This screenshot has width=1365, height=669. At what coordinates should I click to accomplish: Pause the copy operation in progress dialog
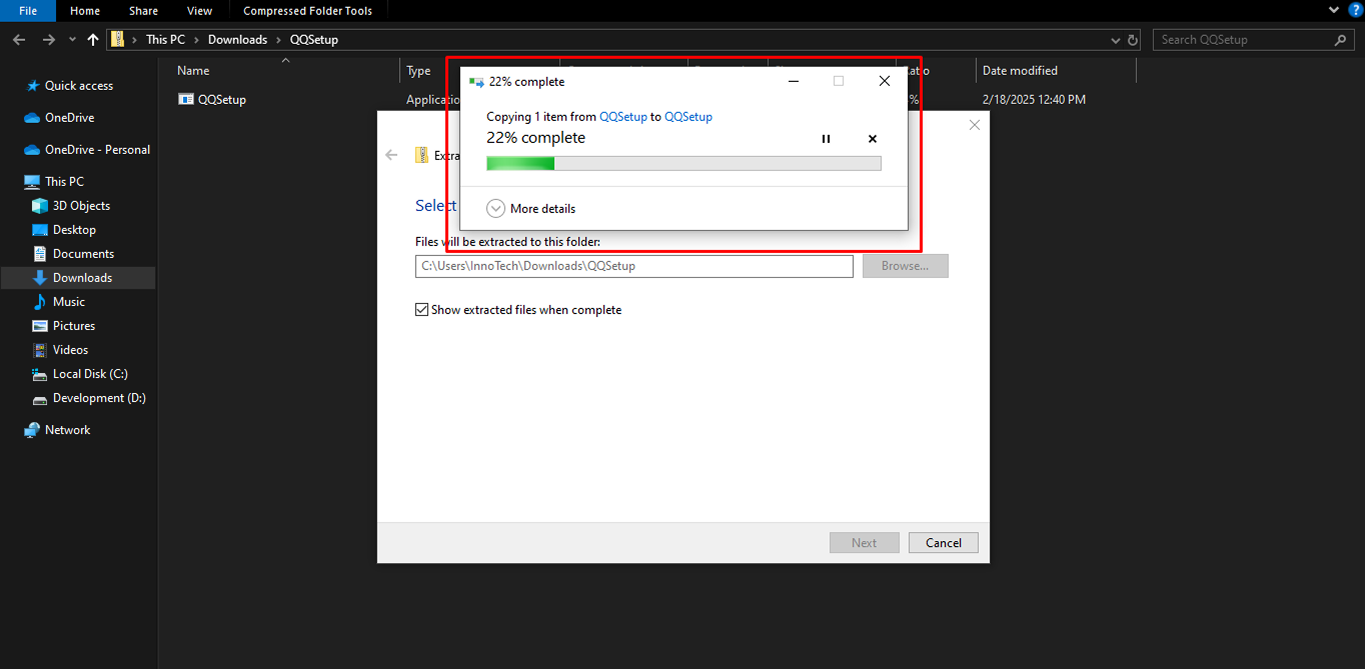click(x=826, y=139)
